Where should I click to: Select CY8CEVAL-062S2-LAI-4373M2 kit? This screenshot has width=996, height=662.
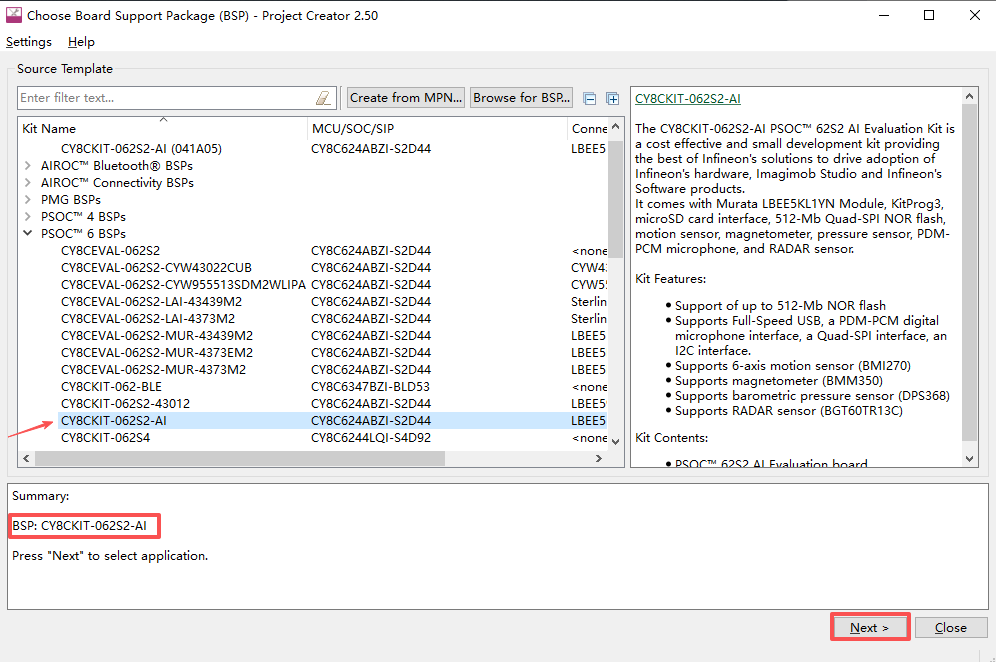(x=148, y=319)
